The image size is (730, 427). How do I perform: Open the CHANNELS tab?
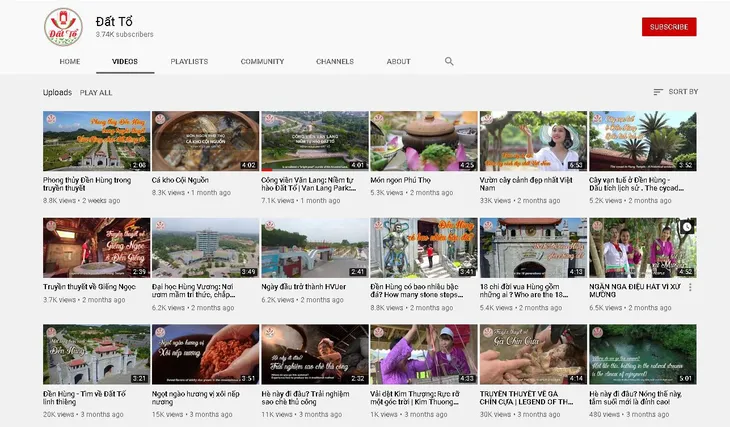pos(335,61)
